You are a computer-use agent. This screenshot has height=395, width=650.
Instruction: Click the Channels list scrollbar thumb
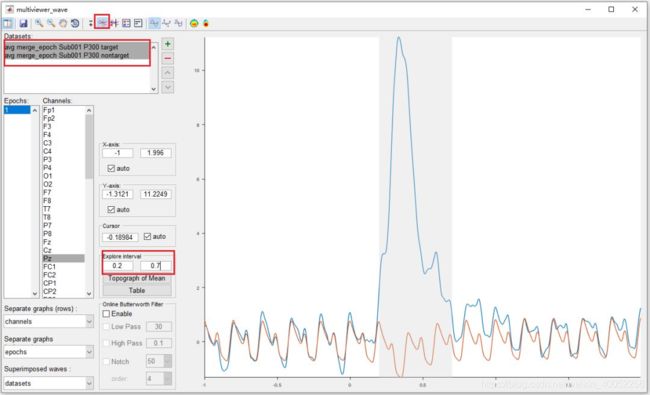[89, 147]
